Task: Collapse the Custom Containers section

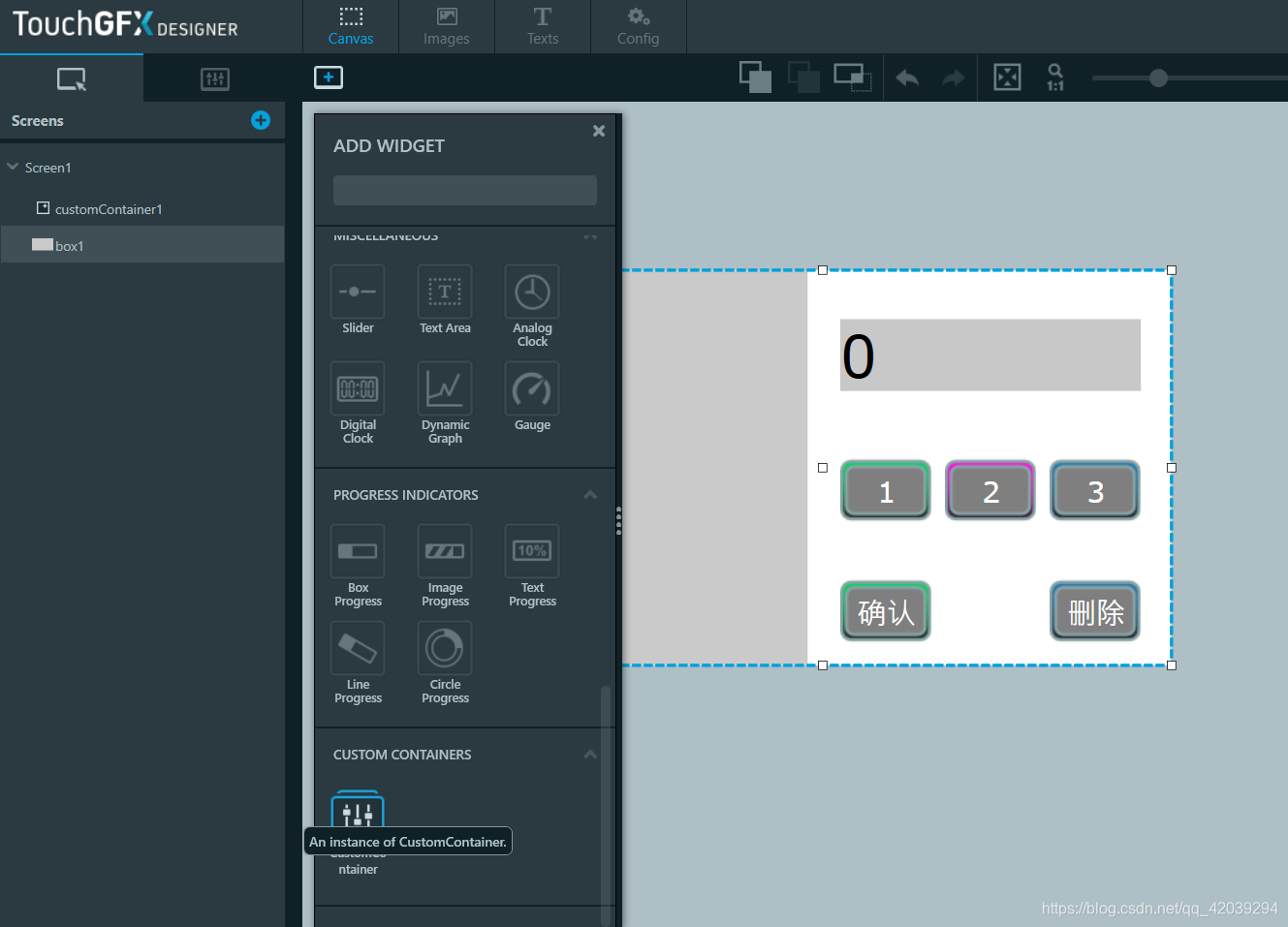Action: [589, 754]
